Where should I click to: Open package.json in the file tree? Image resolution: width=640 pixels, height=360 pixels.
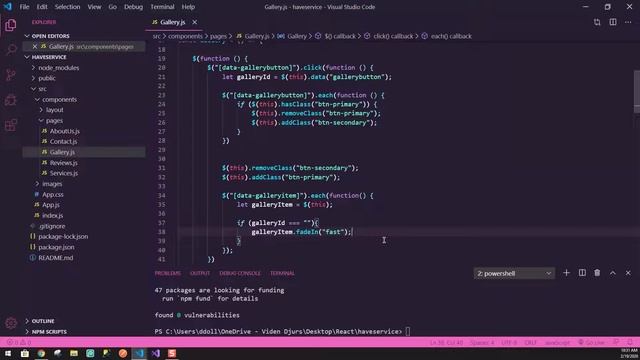coord(56,247)
